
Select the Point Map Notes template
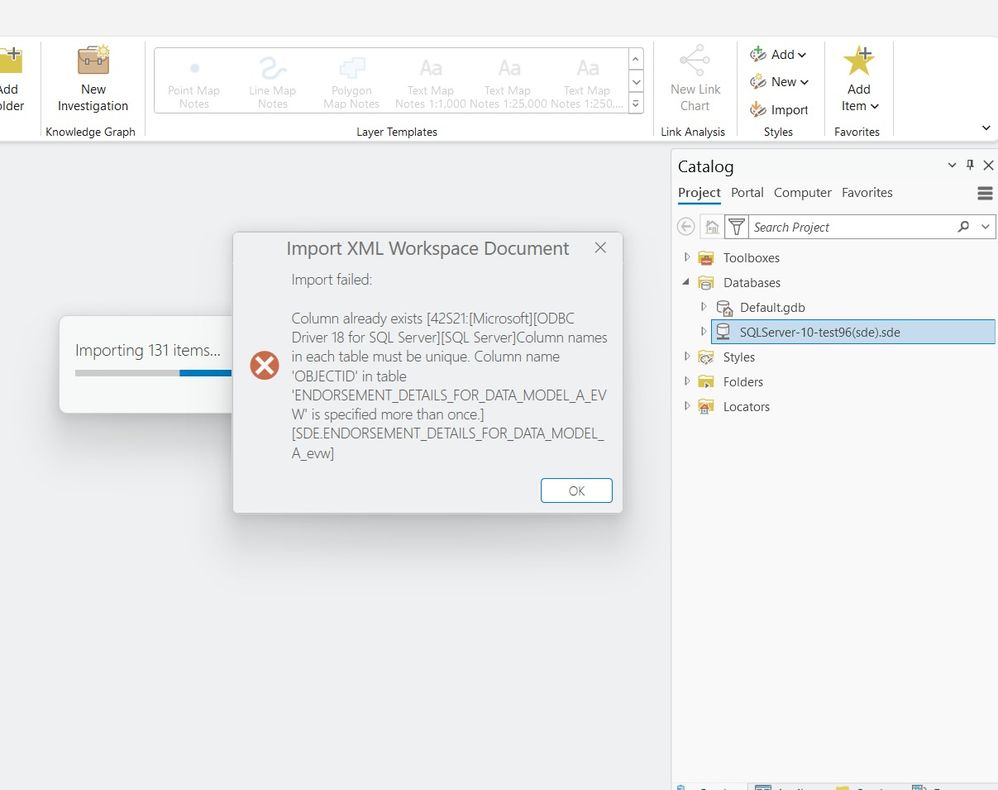click(193, 81)
